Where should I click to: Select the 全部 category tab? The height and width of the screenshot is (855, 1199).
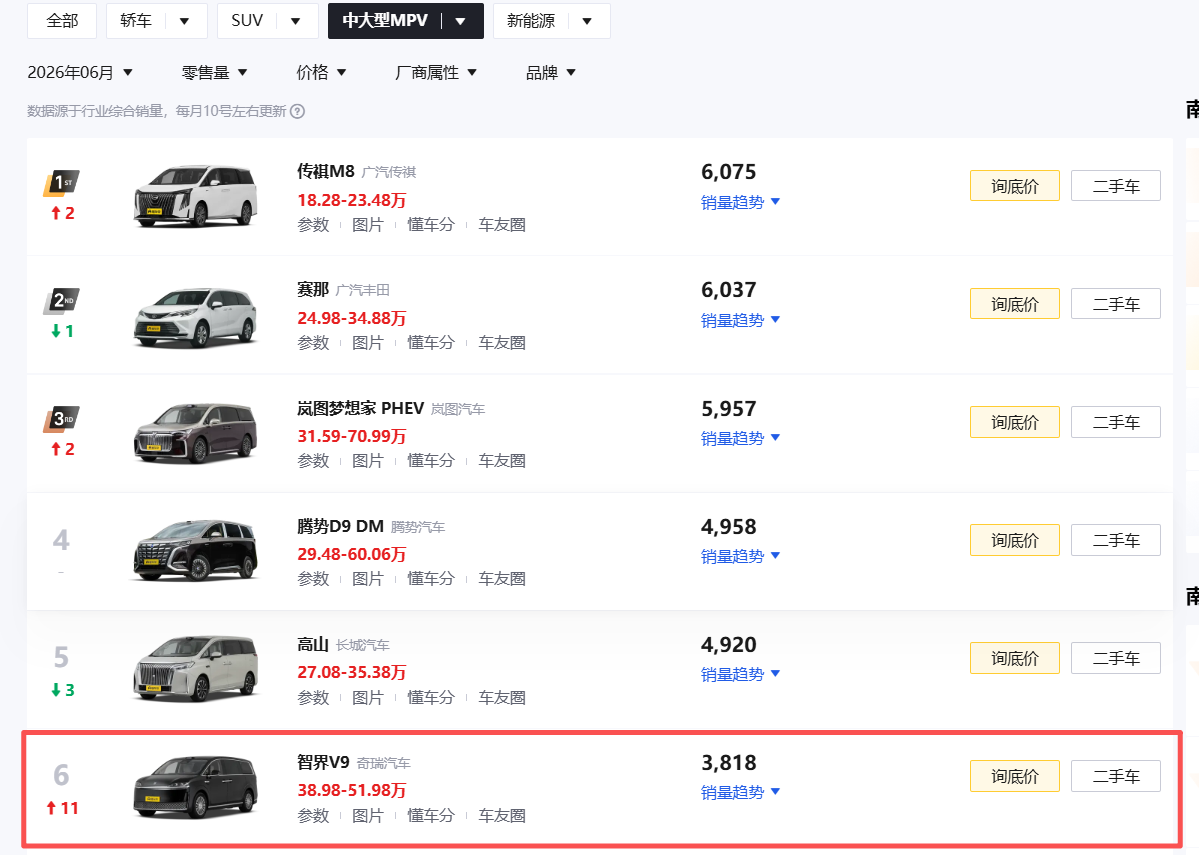tap(62, 21)
